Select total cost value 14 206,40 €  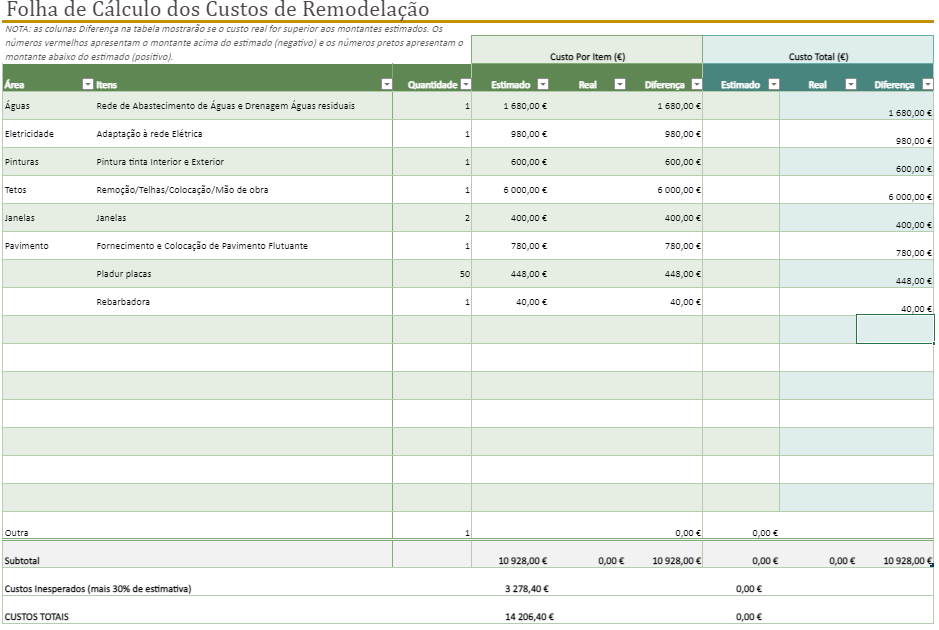[529, 616]
